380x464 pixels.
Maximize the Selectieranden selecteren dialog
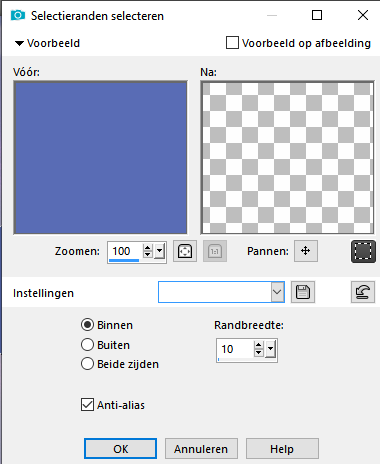[x=317, y=15]
